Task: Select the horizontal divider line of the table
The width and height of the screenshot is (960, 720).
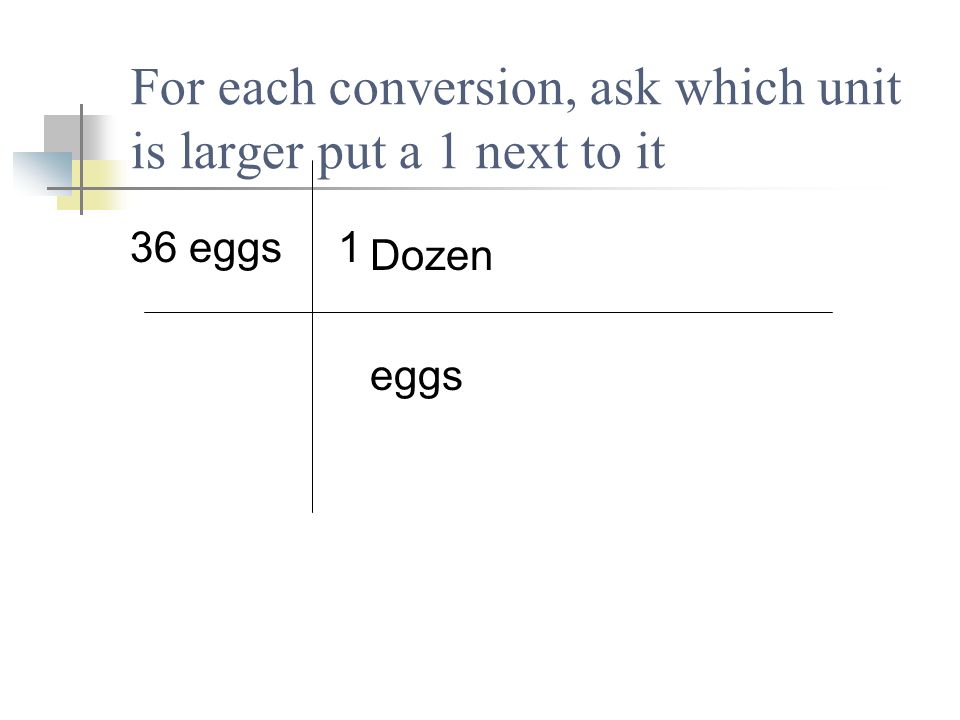Action: coord(488,312)
